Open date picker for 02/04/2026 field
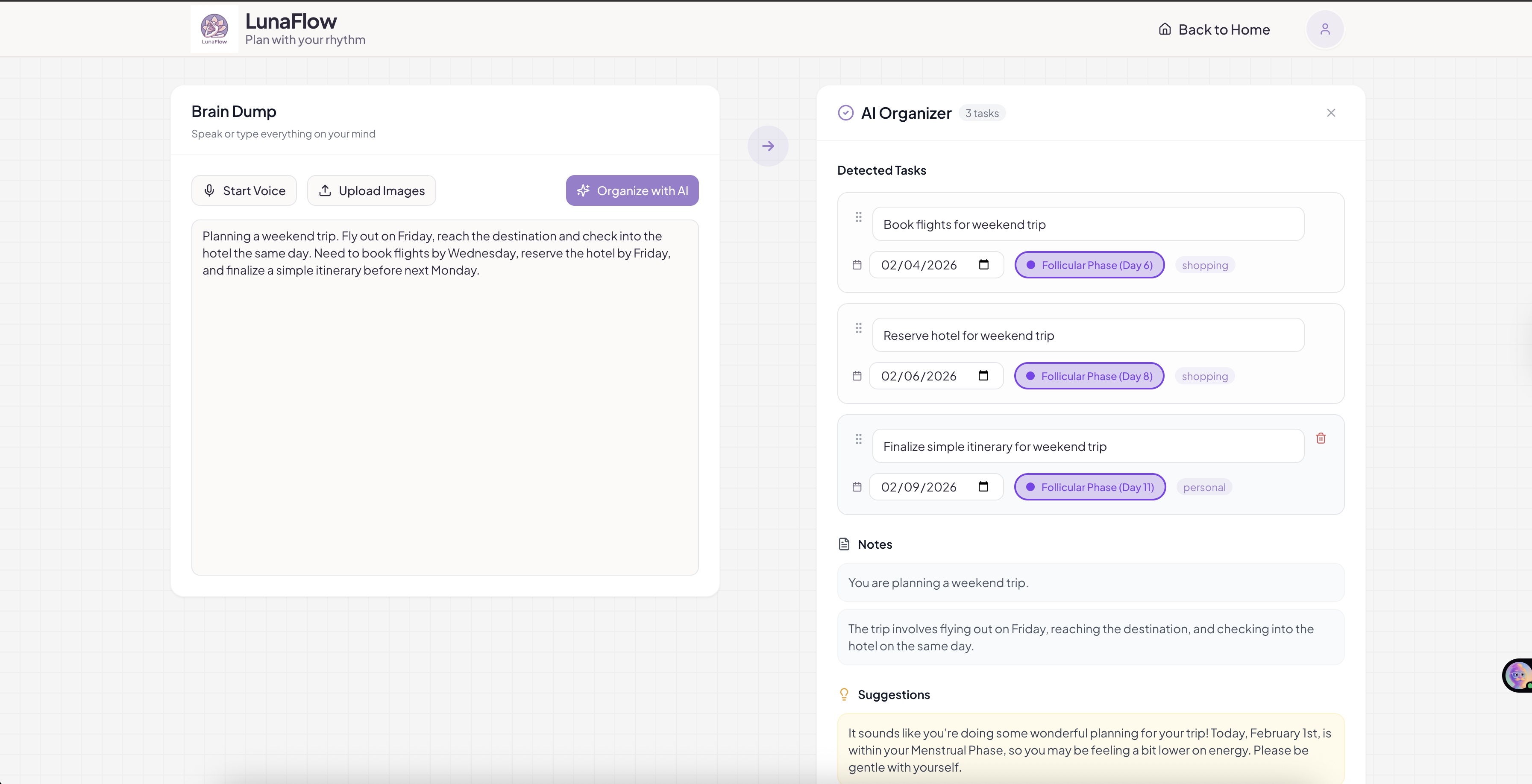This screenshot has height=784, width=1532. pyautogui.click(x=984, y=264)
